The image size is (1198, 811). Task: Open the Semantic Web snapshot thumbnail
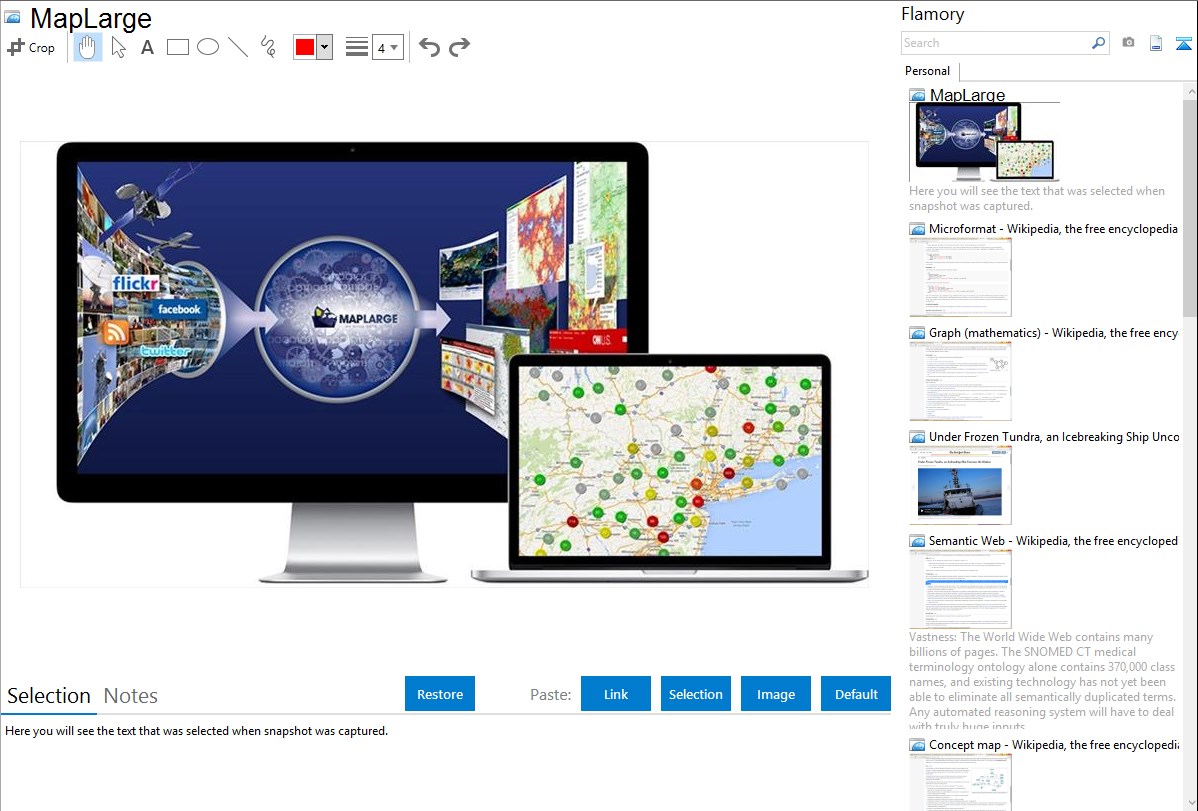tap(960, 589)
